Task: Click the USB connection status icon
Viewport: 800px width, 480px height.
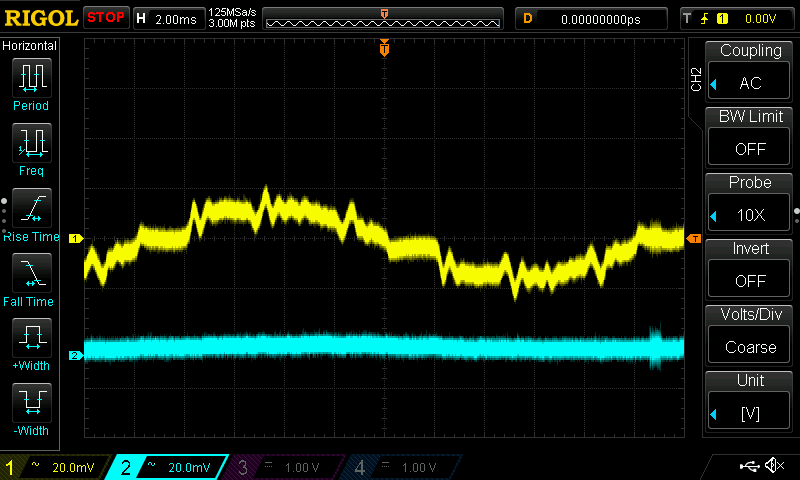Action: (x=749, y=465)
